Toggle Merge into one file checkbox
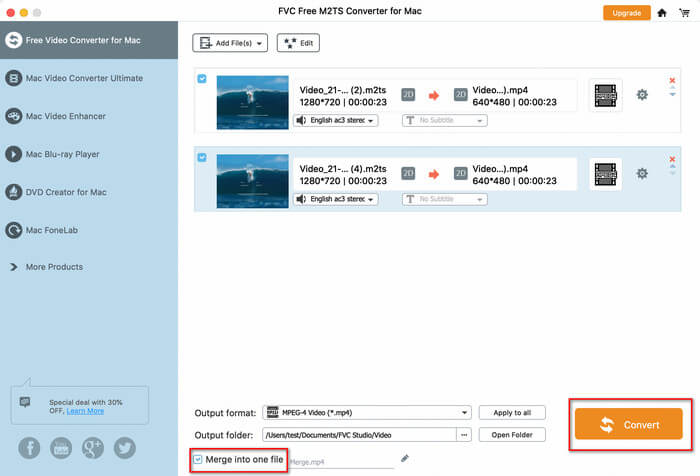The height and width of the screenshot is (476, 700). coord(198,459)
